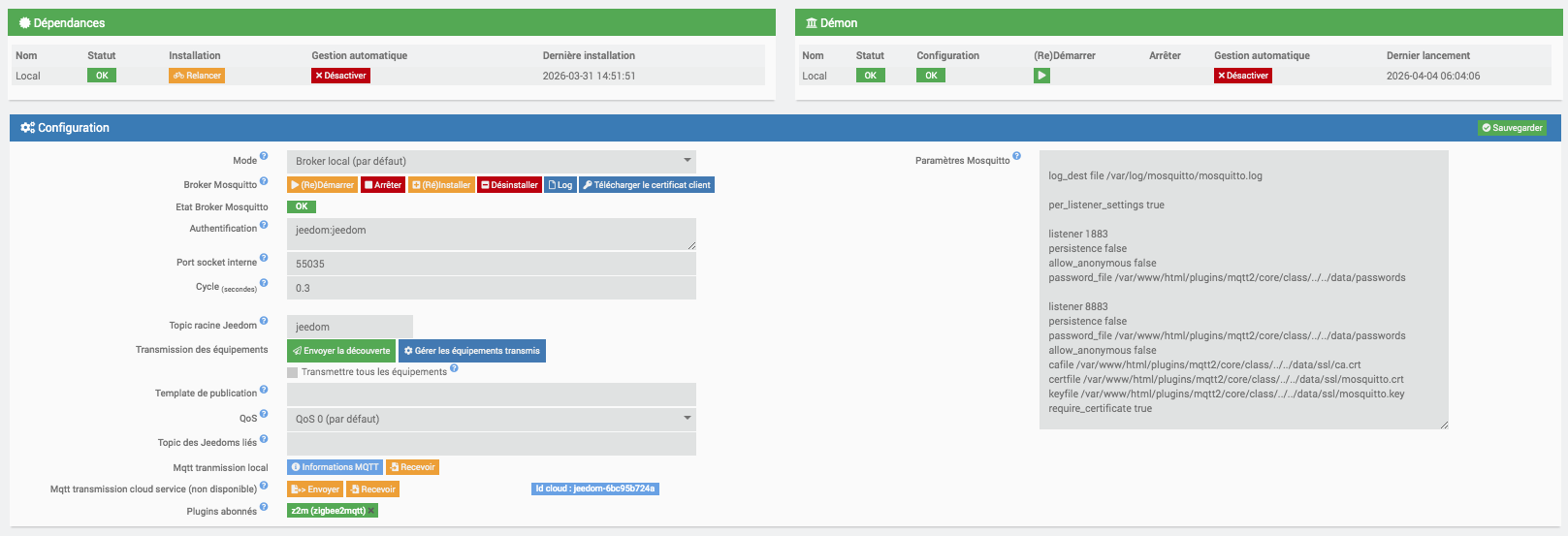Show help for Topic des Jeedoms liés

[x=264, y=438]
